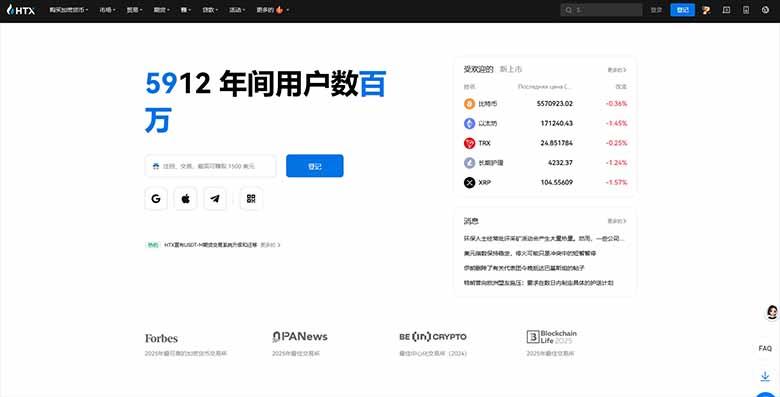Expand the 市场 dropdown in the navigation bar

pos(107,10)
